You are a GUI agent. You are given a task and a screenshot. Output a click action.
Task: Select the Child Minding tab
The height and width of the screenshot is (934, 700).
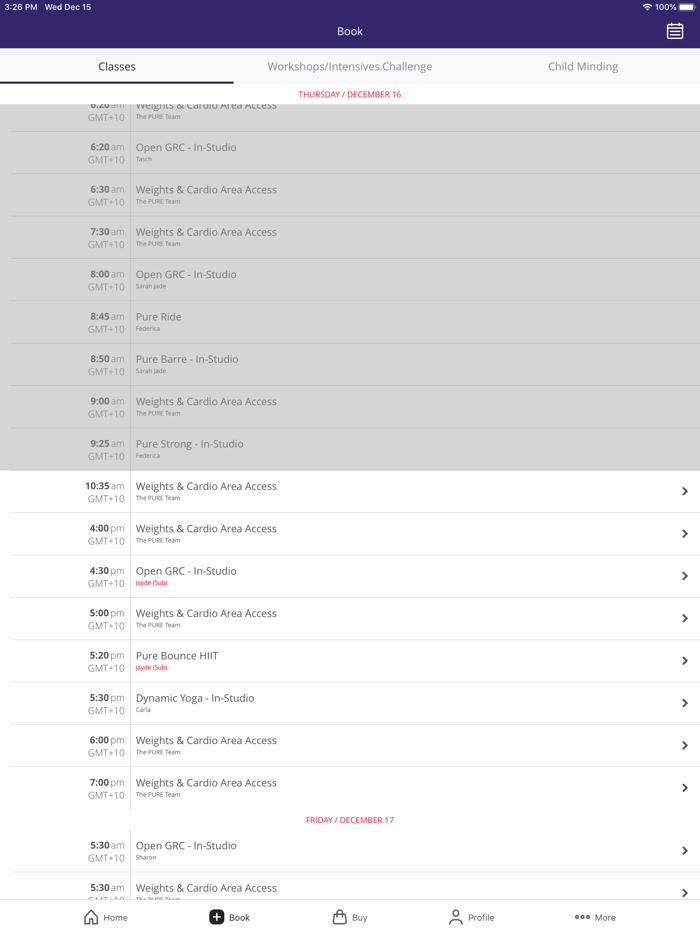(x=583, y=66)
